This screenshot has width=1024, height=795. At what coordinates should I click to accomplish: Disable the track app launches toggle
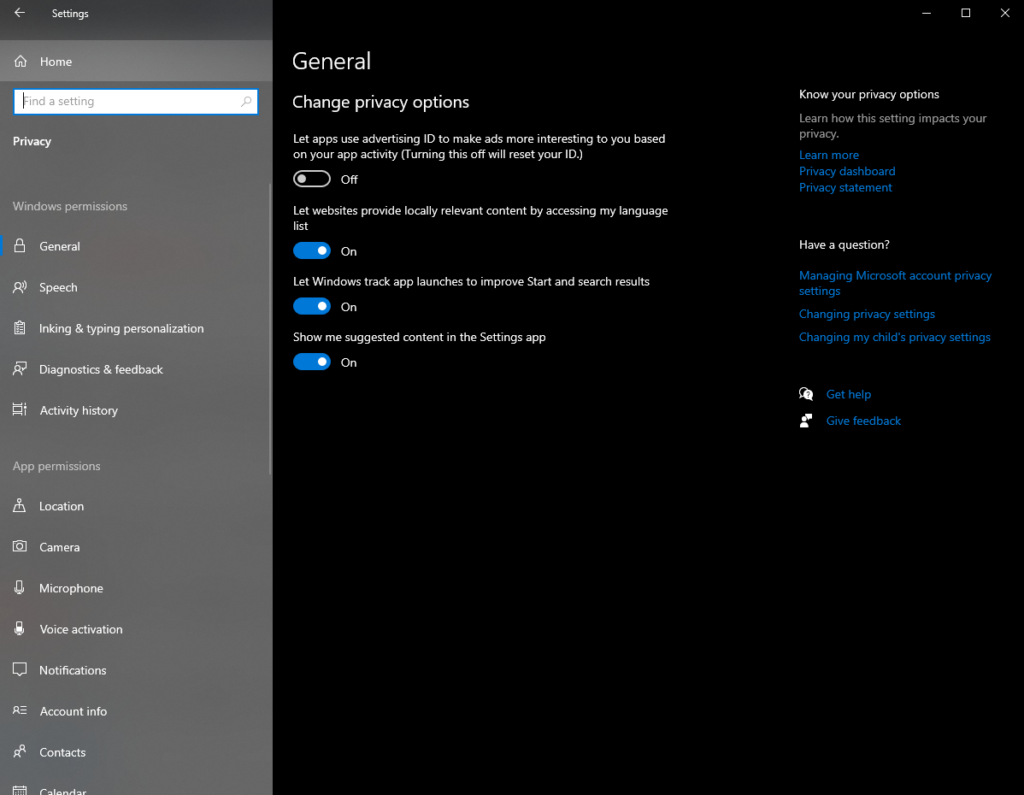(312, 306)
